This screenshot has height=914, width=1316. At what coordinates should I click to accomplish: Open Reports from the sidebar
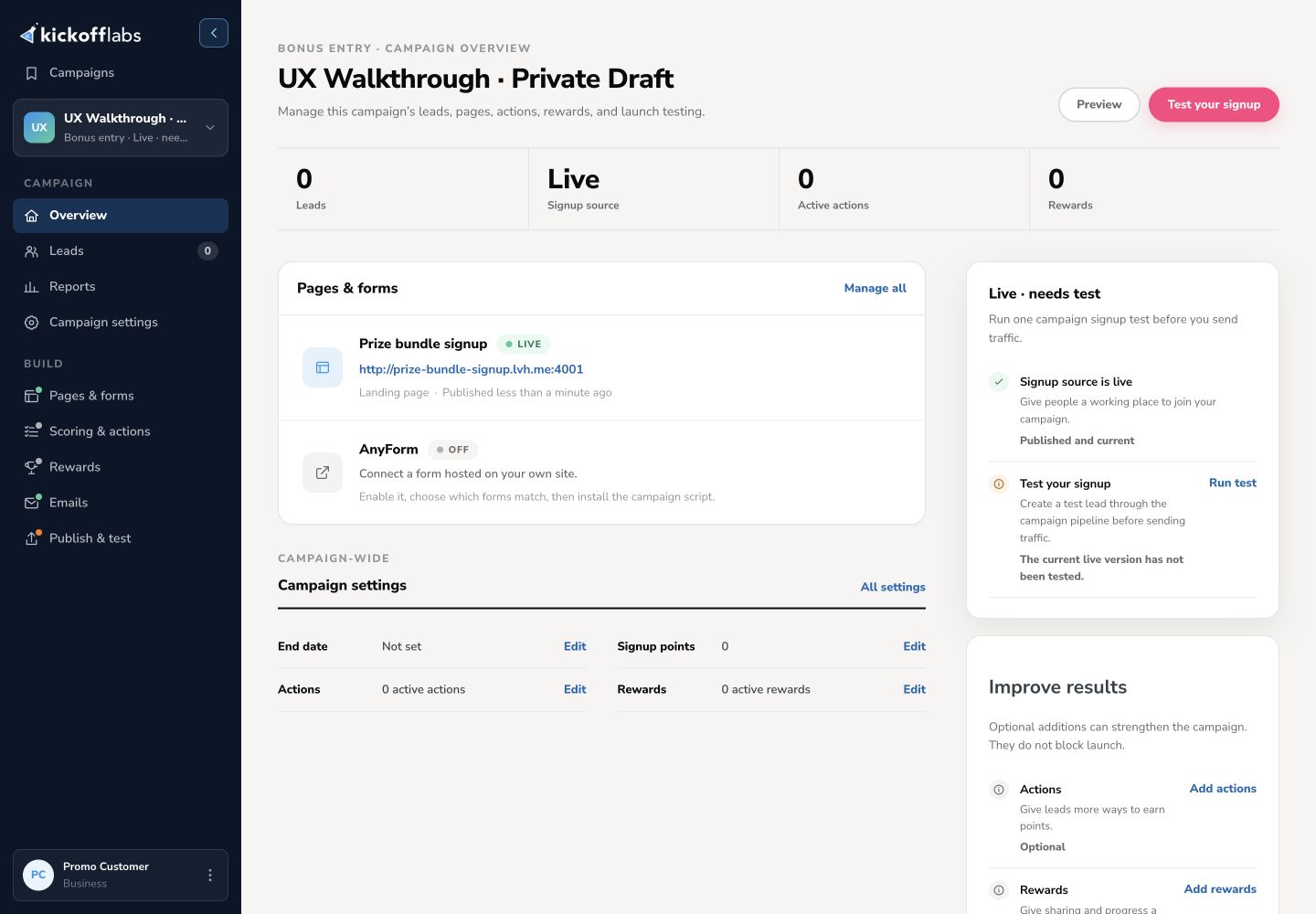[121, 287]
